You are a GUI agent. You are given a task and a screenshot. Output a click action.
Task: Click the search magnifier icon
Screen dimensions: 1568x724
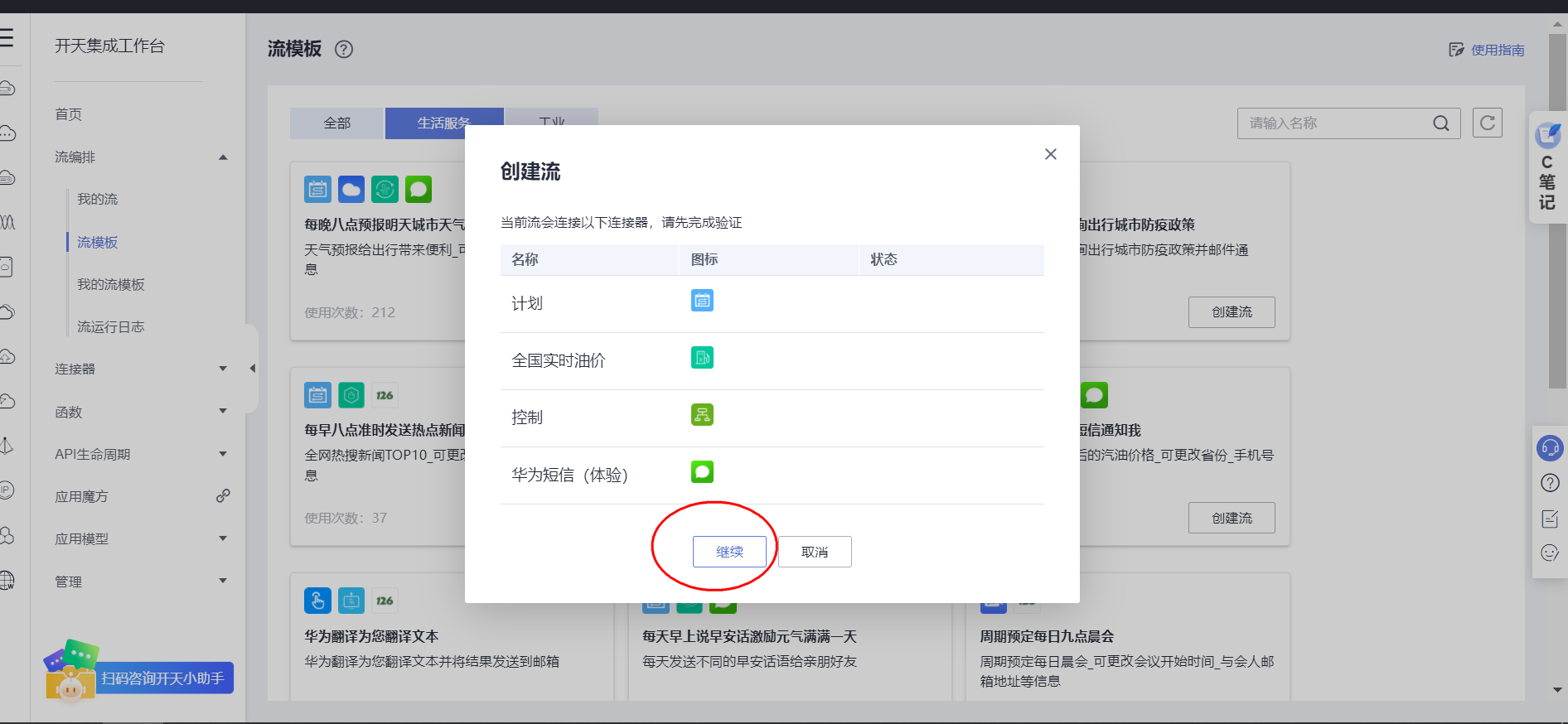1441,123
